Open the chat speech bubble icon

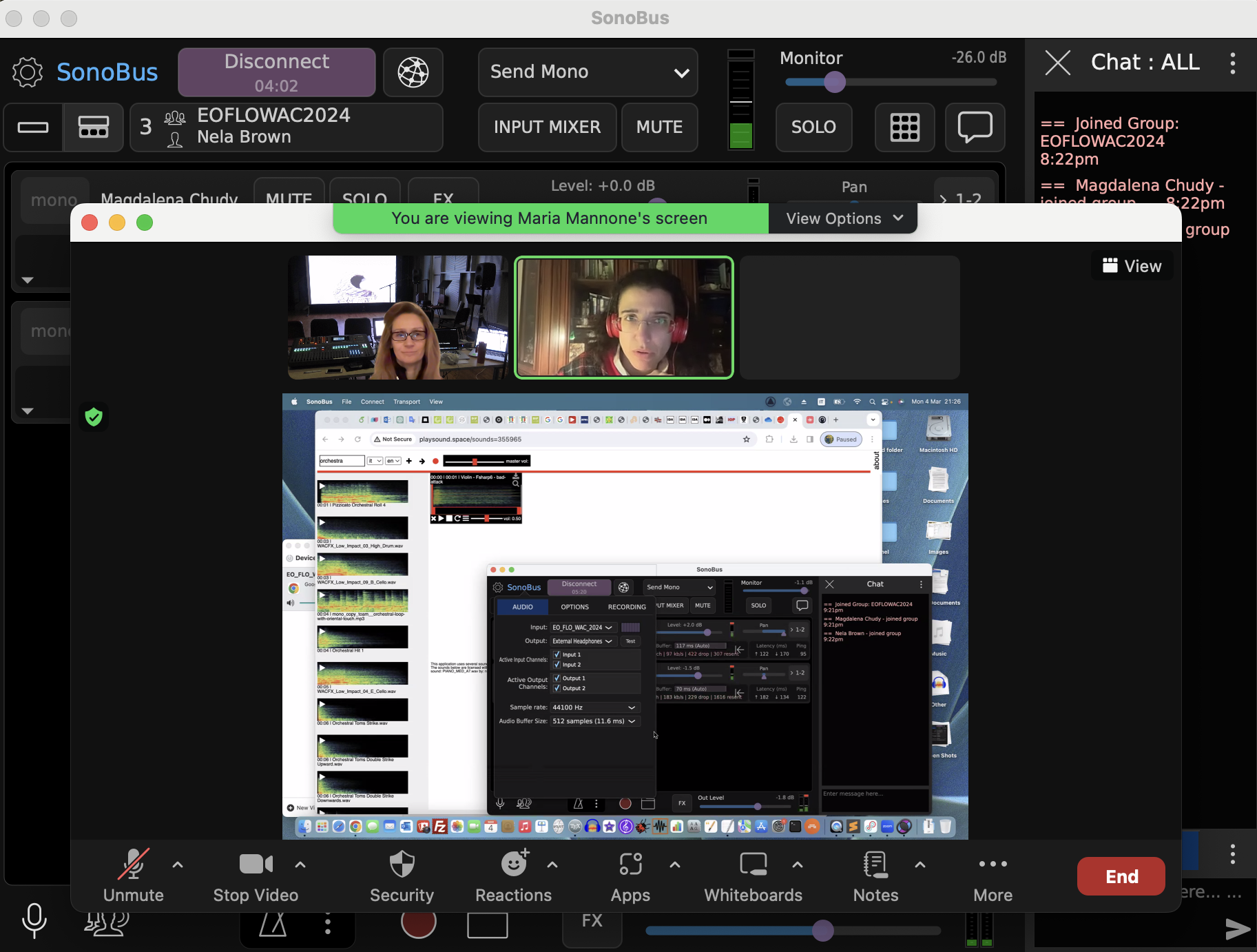pos(975,127)
